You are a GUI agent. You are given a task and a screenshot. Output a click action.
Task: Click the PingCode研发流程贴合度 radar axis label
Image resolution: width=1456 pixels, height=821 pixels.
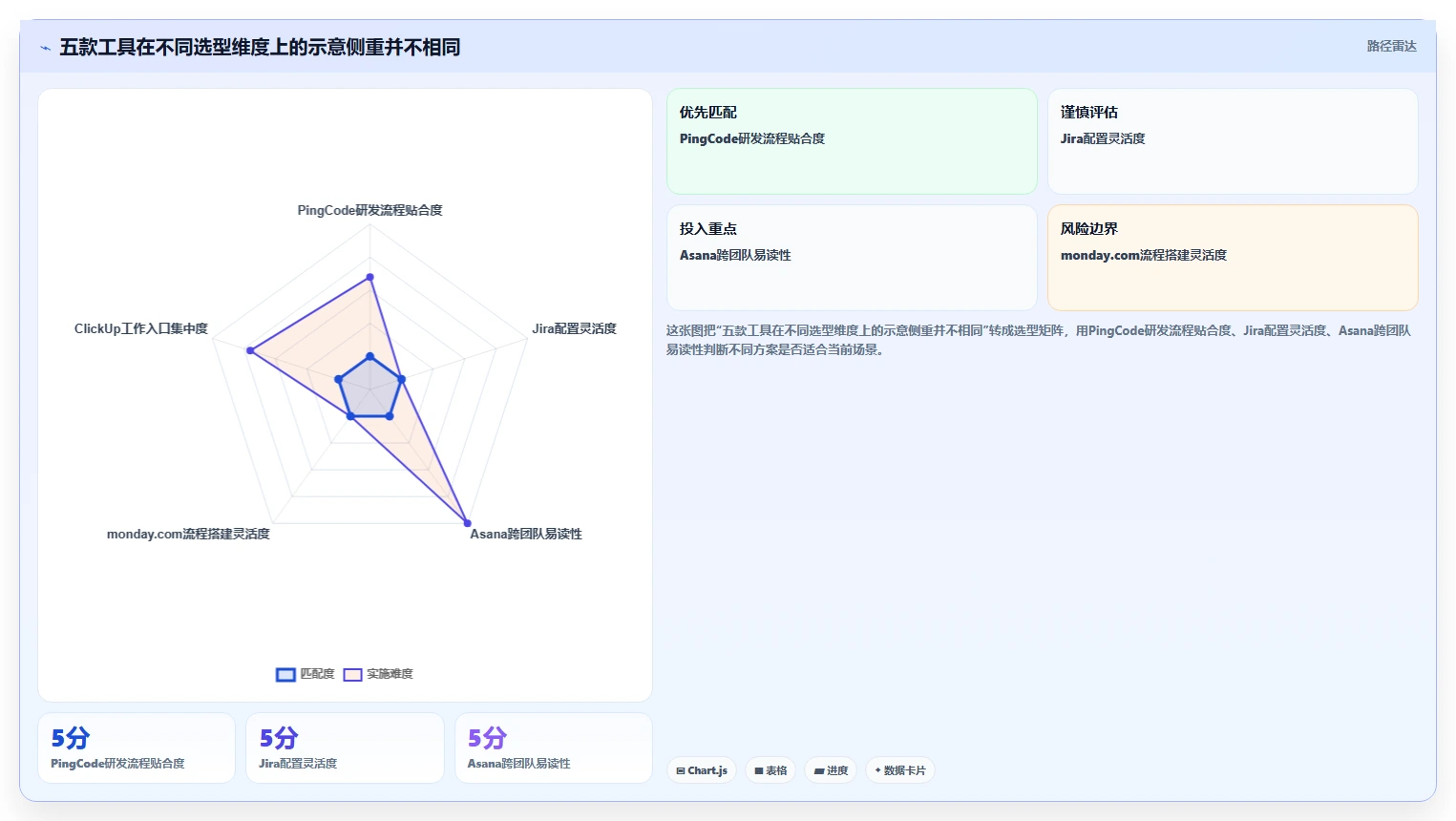pyautogui.click(x=369, y=210)
